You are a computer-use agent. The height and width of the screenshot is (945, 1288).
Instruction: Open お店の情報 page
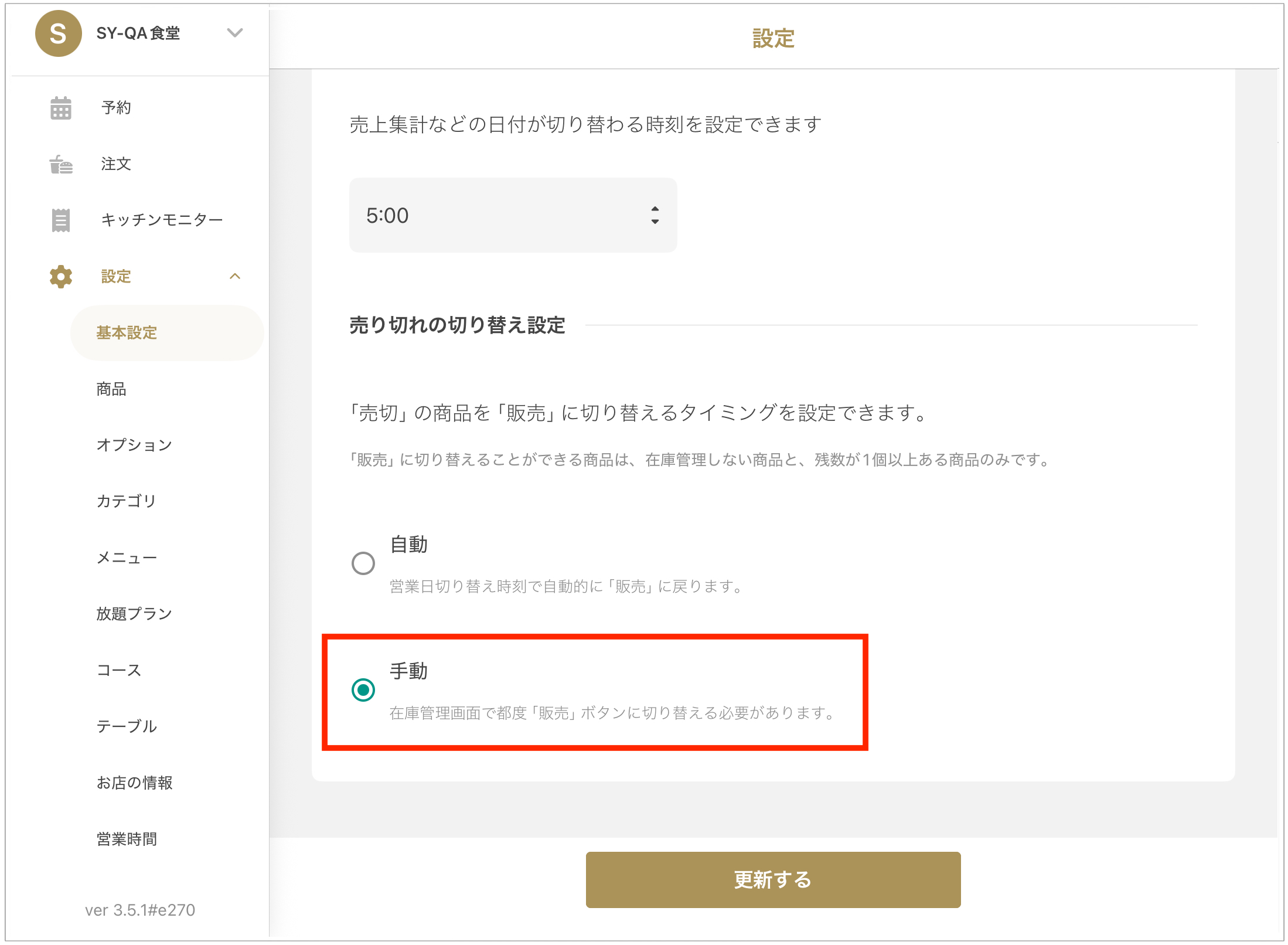click(134, 783)
